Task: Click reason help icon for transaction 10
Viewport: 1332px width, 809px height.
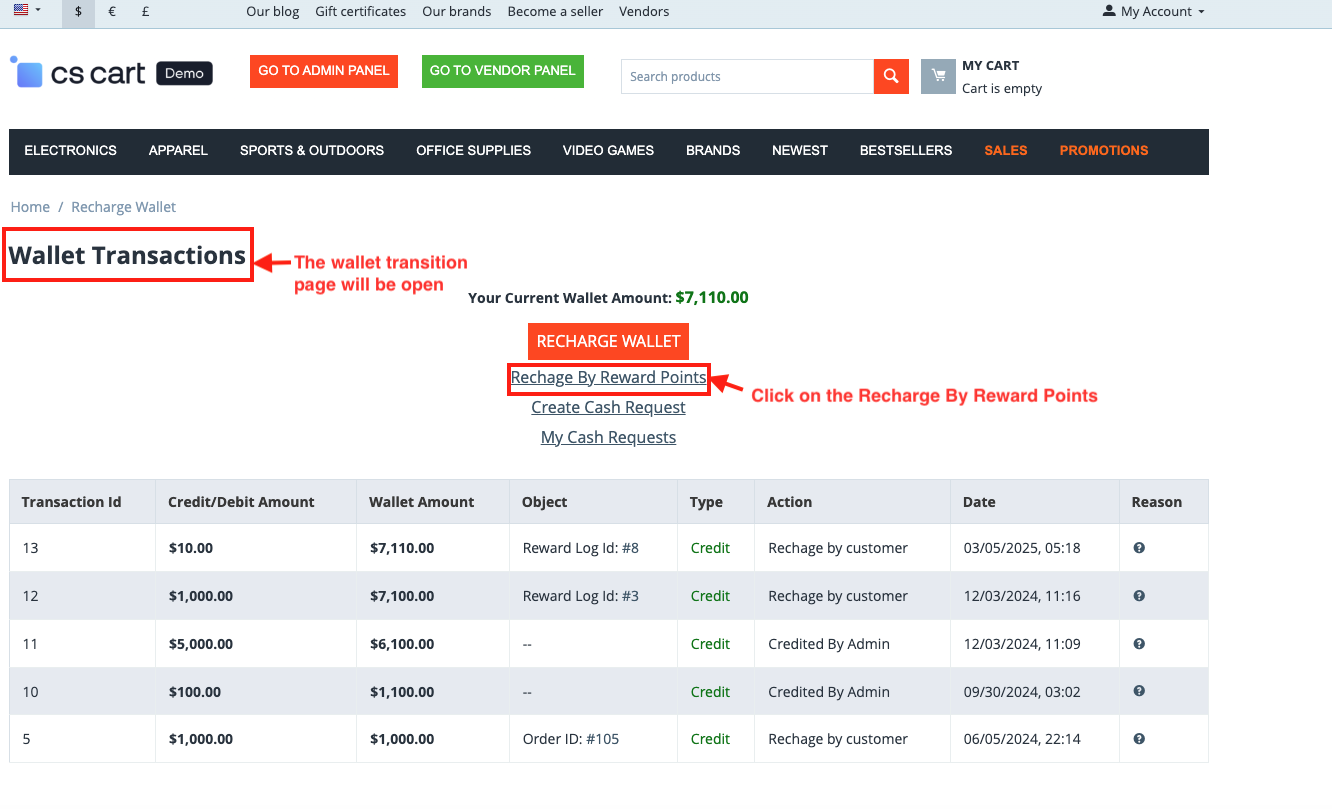Action: pyautogui.click(x=1139, y=691)
